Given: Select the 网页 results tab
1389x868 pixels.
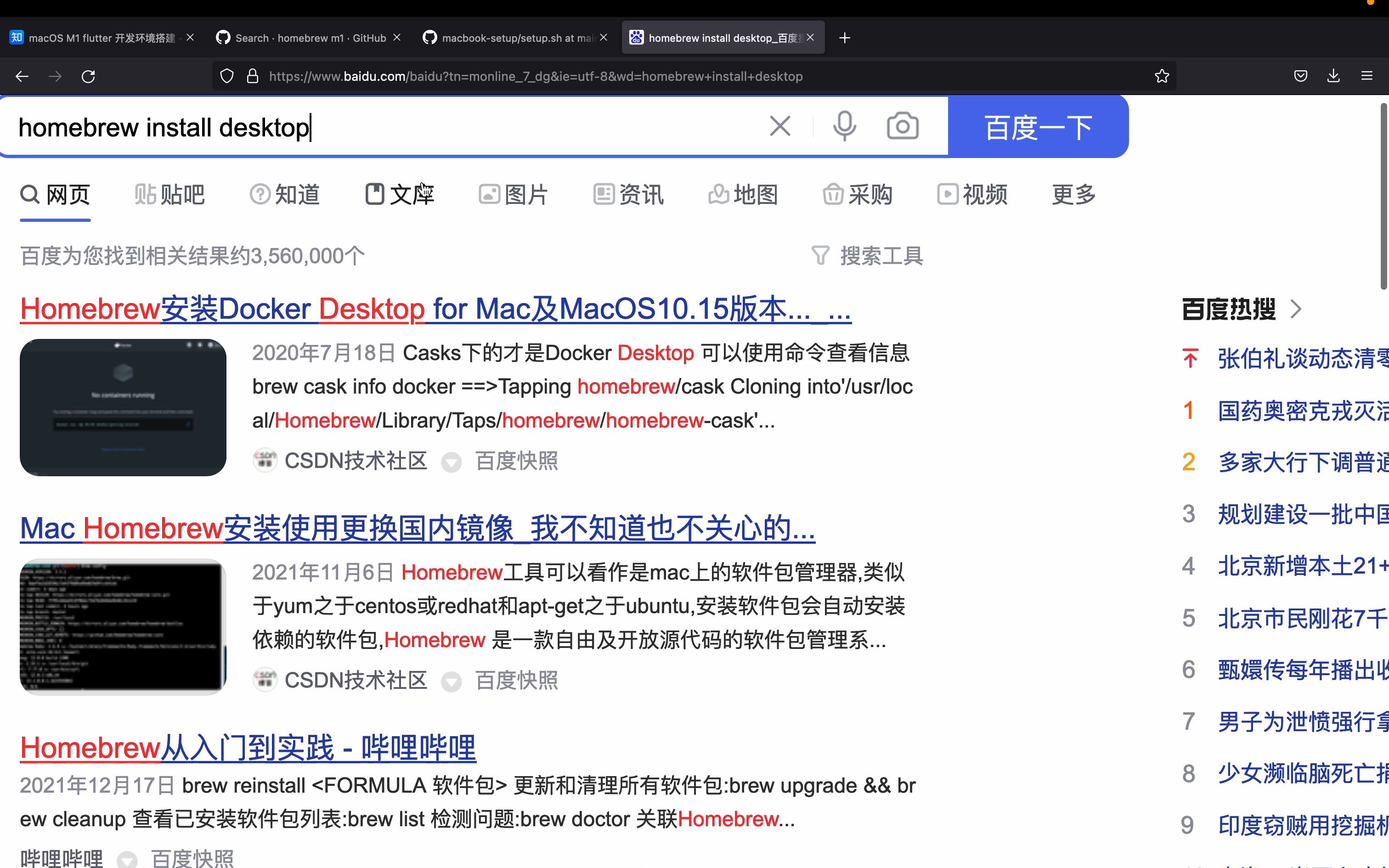Looking at the screenshot, I should pos(55,195).
